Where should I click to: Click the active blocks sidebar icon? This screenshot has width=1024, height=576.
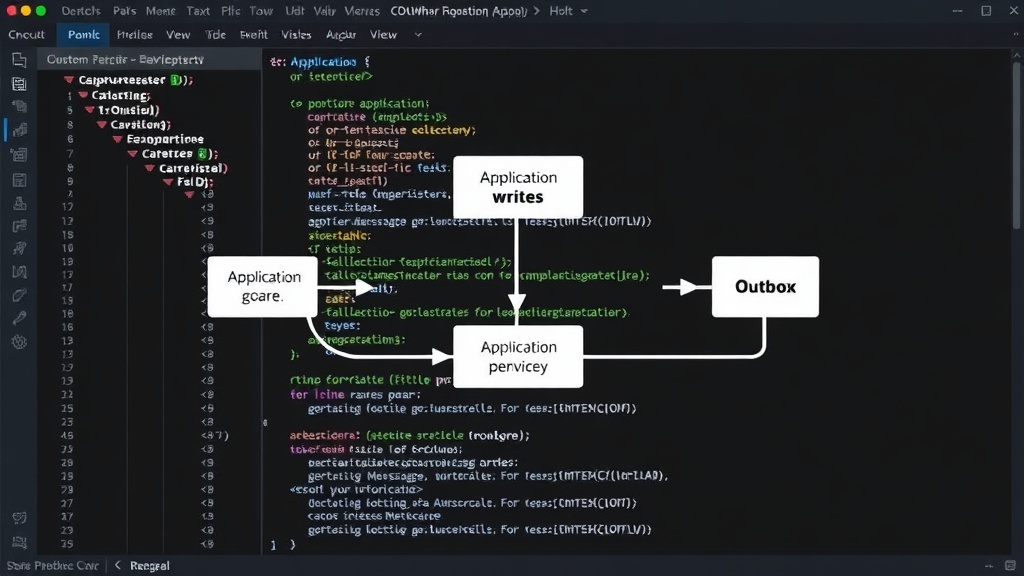[19, 130]
